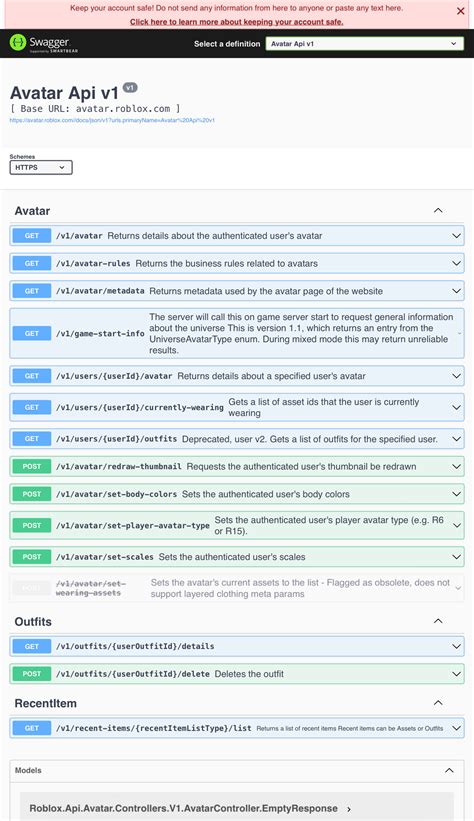This screenshot has height=821, width=474.
Task: Open the /v1/game-start-info endpoint row
Action: click(237, 334)
